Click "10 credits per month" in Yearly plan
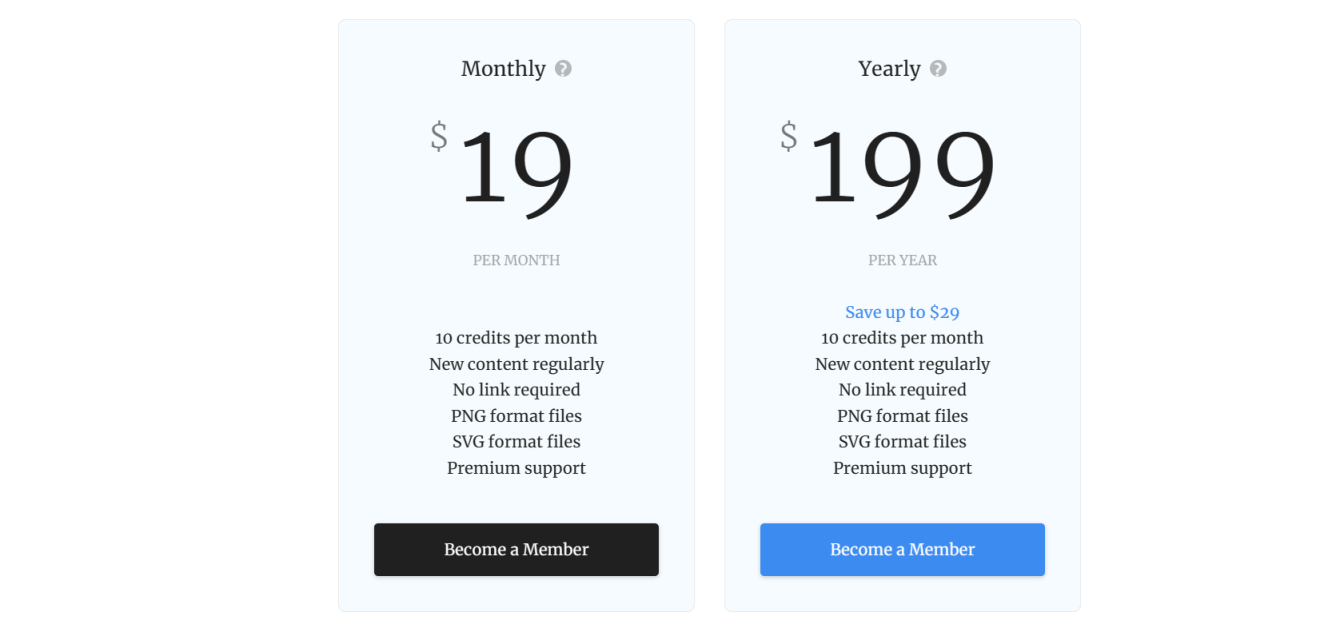 (x=902, y=338)
